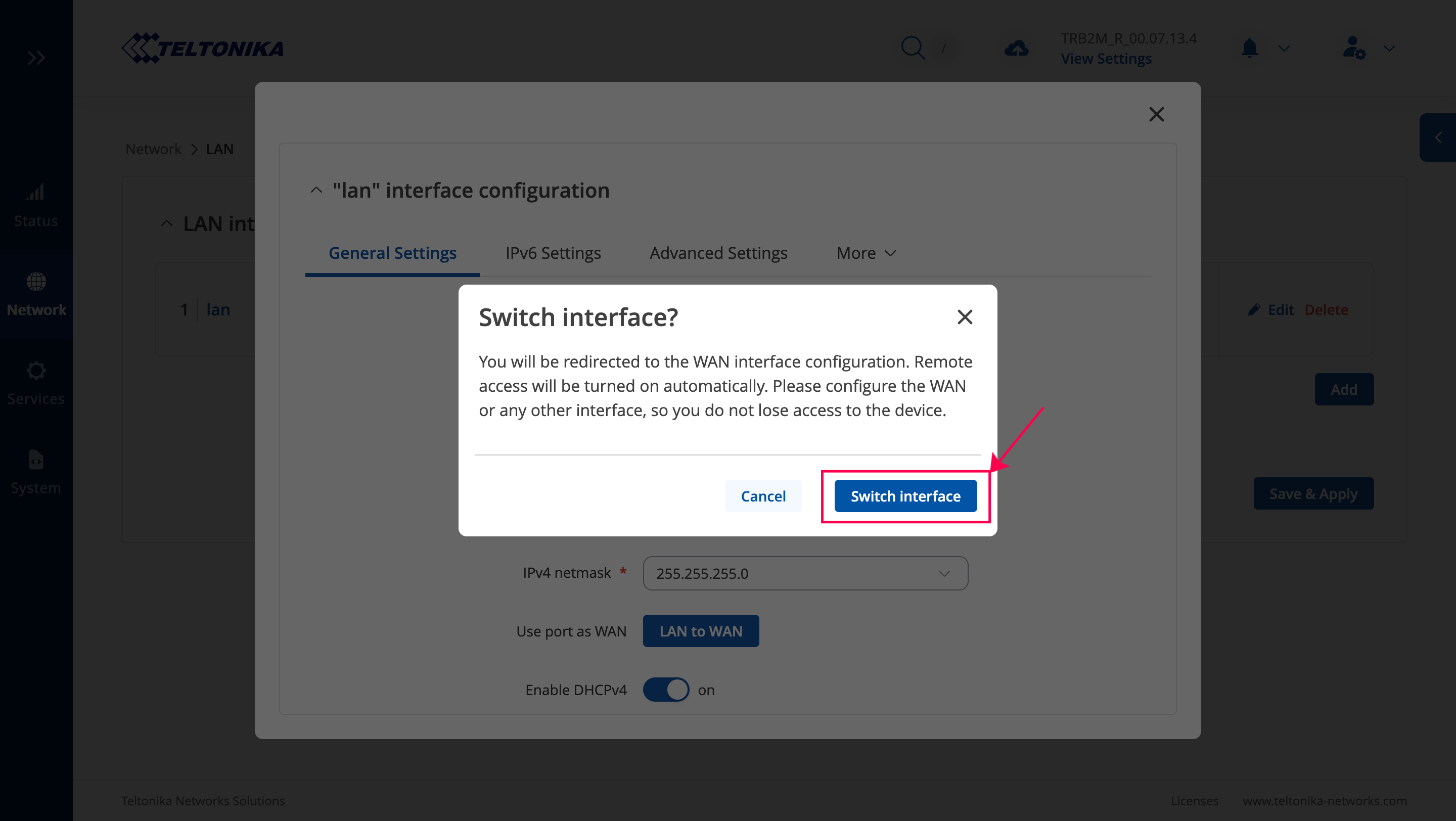This screenshot has width=1456, height=821.
Task: Close the lan interface configuration modal
Action: pyautogui.click(x=1156, y=114)
